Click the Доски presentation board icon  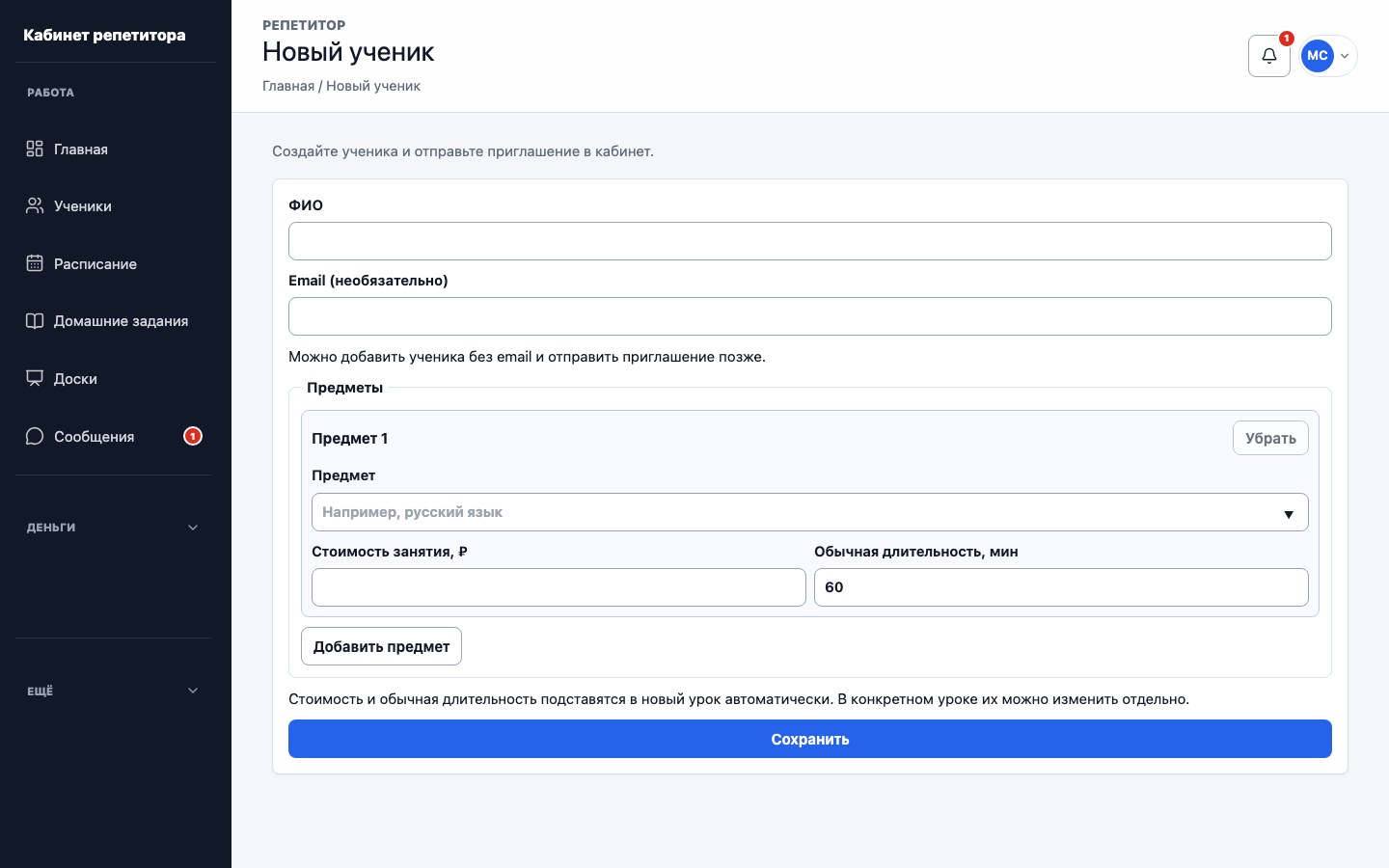tap(35, 378)
